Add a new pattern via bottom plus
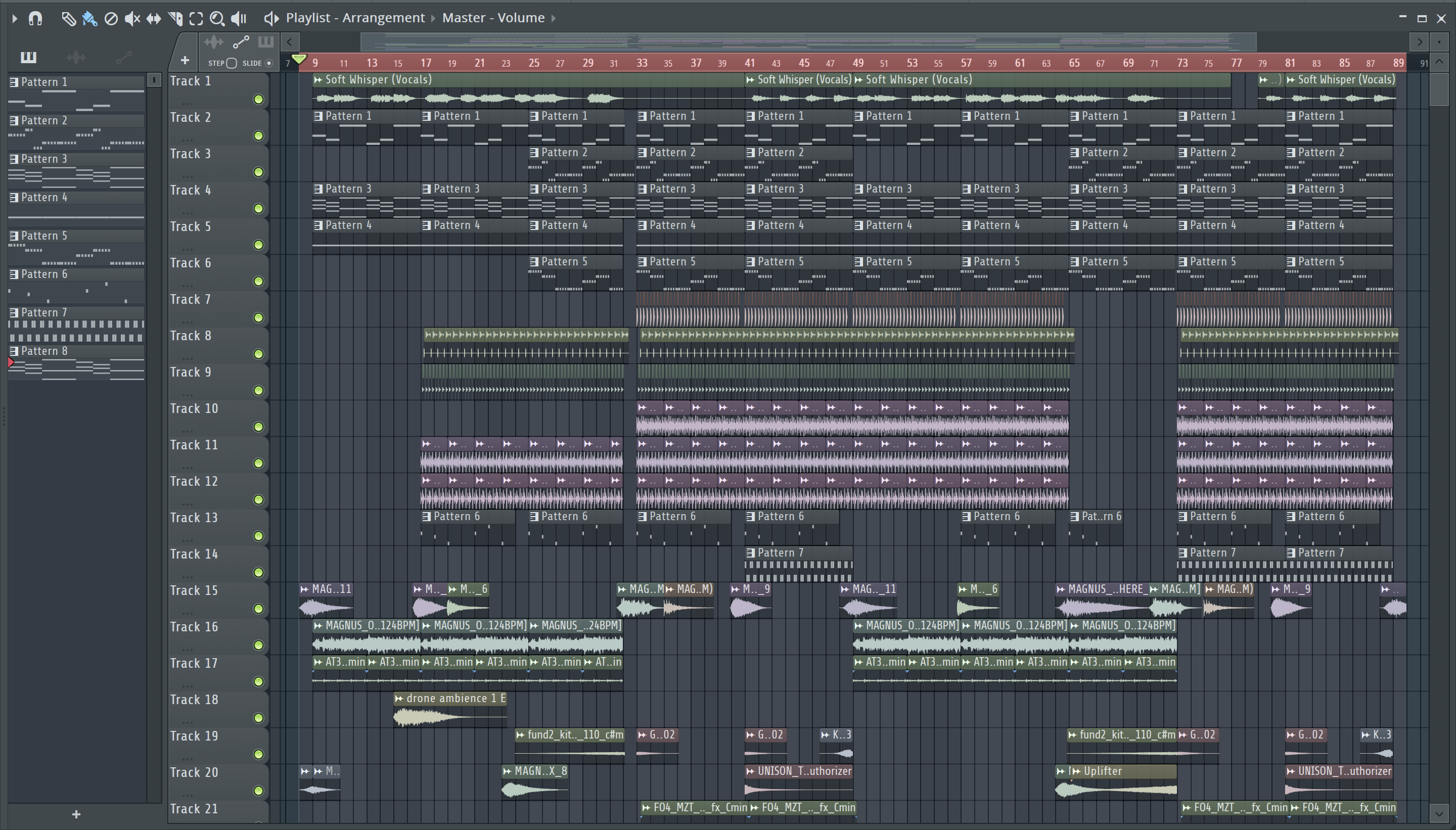The height and width of the screenshot is (830, 1456). click(x=76, y=815)
